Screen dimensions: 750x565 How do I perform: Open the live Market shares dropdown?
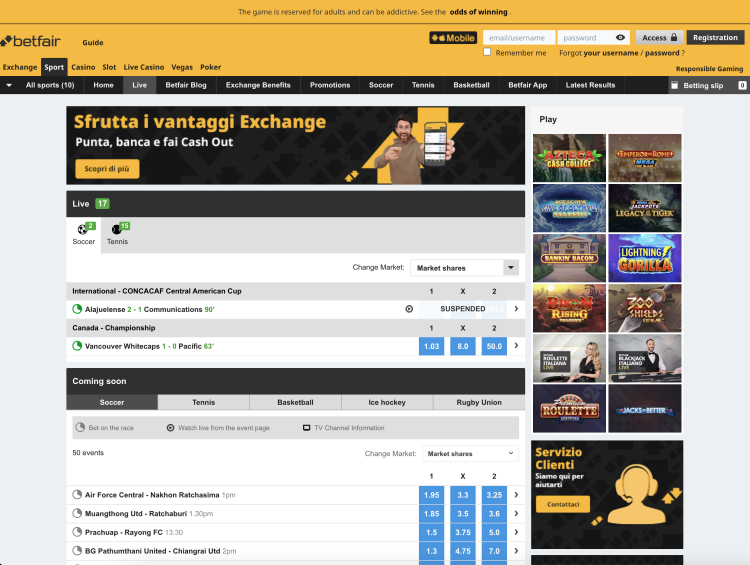[x=464, y=268]
